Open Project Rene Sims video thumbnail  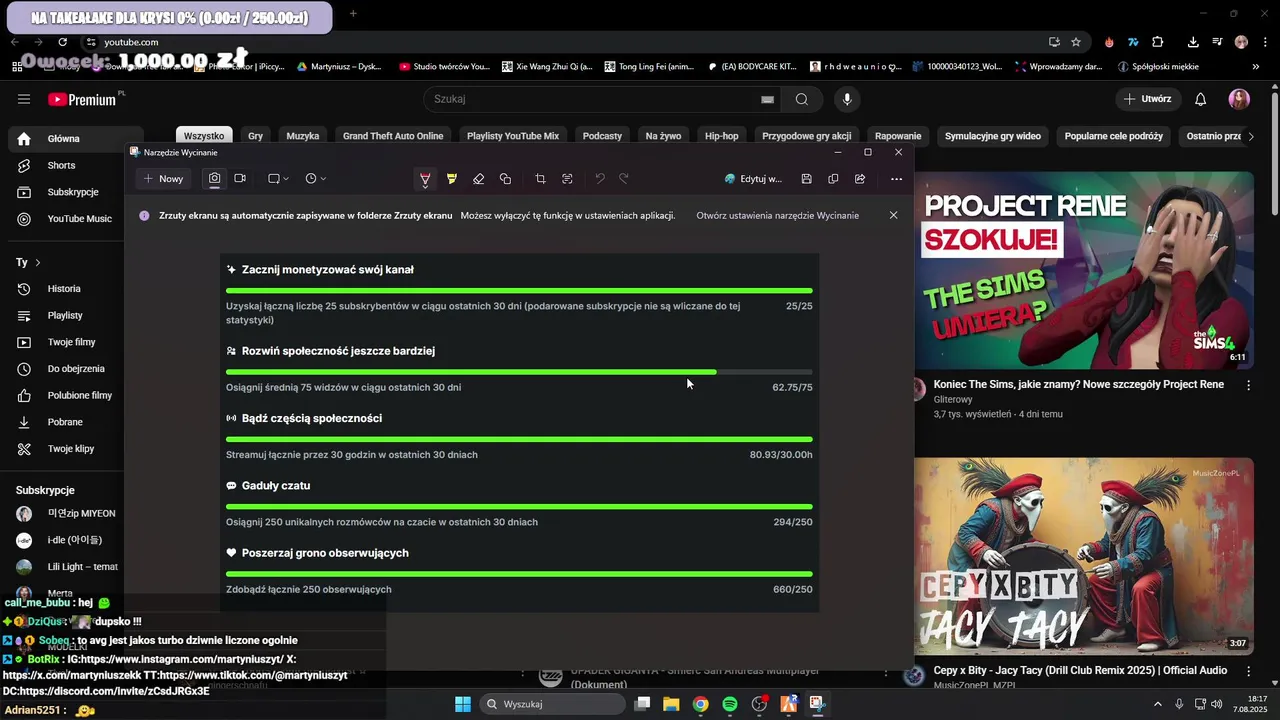(x=1084, y=270)
